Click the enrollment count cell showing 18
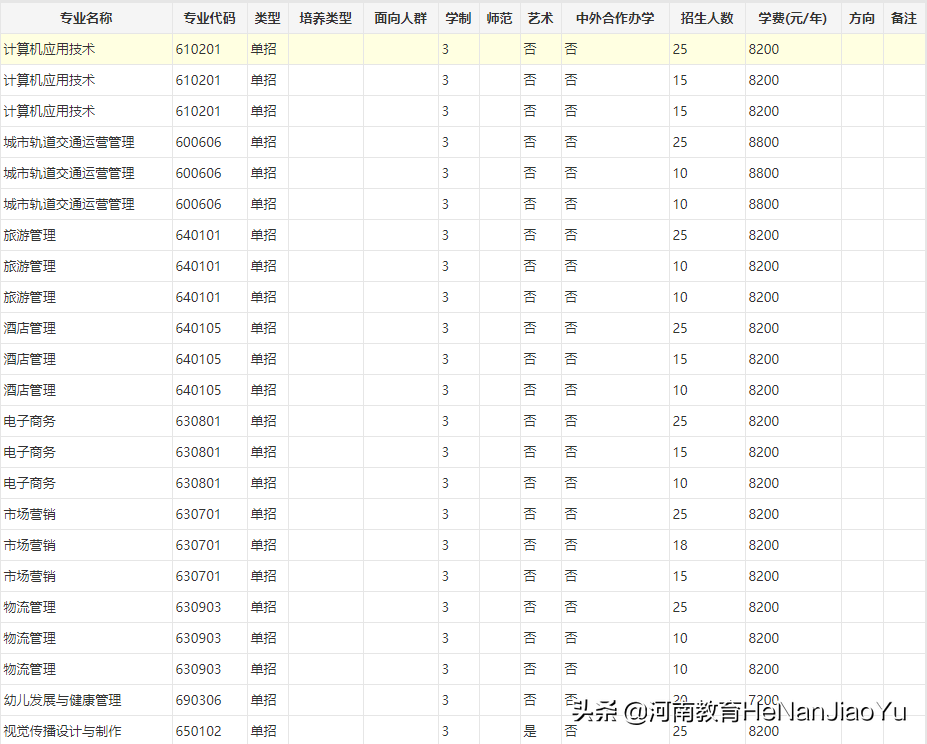Screen dimensions: 927x744 pos(680,545)
